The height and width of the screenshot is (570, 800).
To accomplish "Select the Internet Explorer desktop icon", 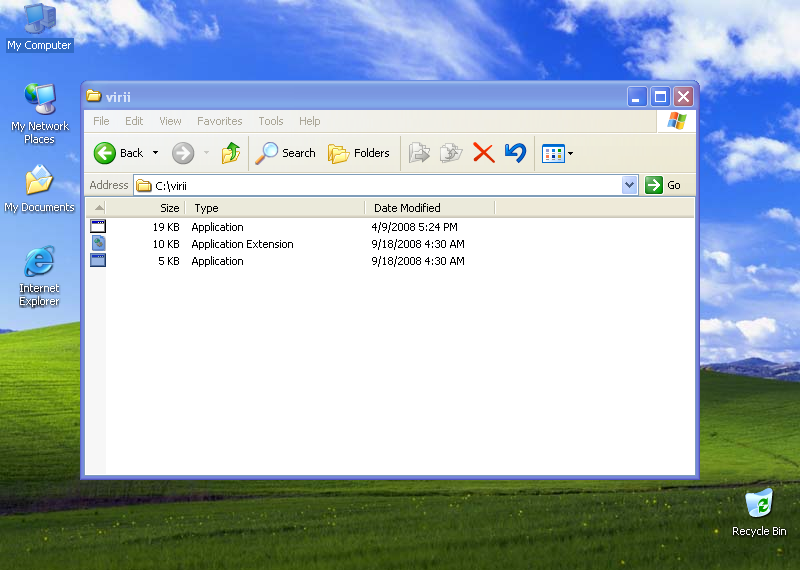I will click(39, 276).
